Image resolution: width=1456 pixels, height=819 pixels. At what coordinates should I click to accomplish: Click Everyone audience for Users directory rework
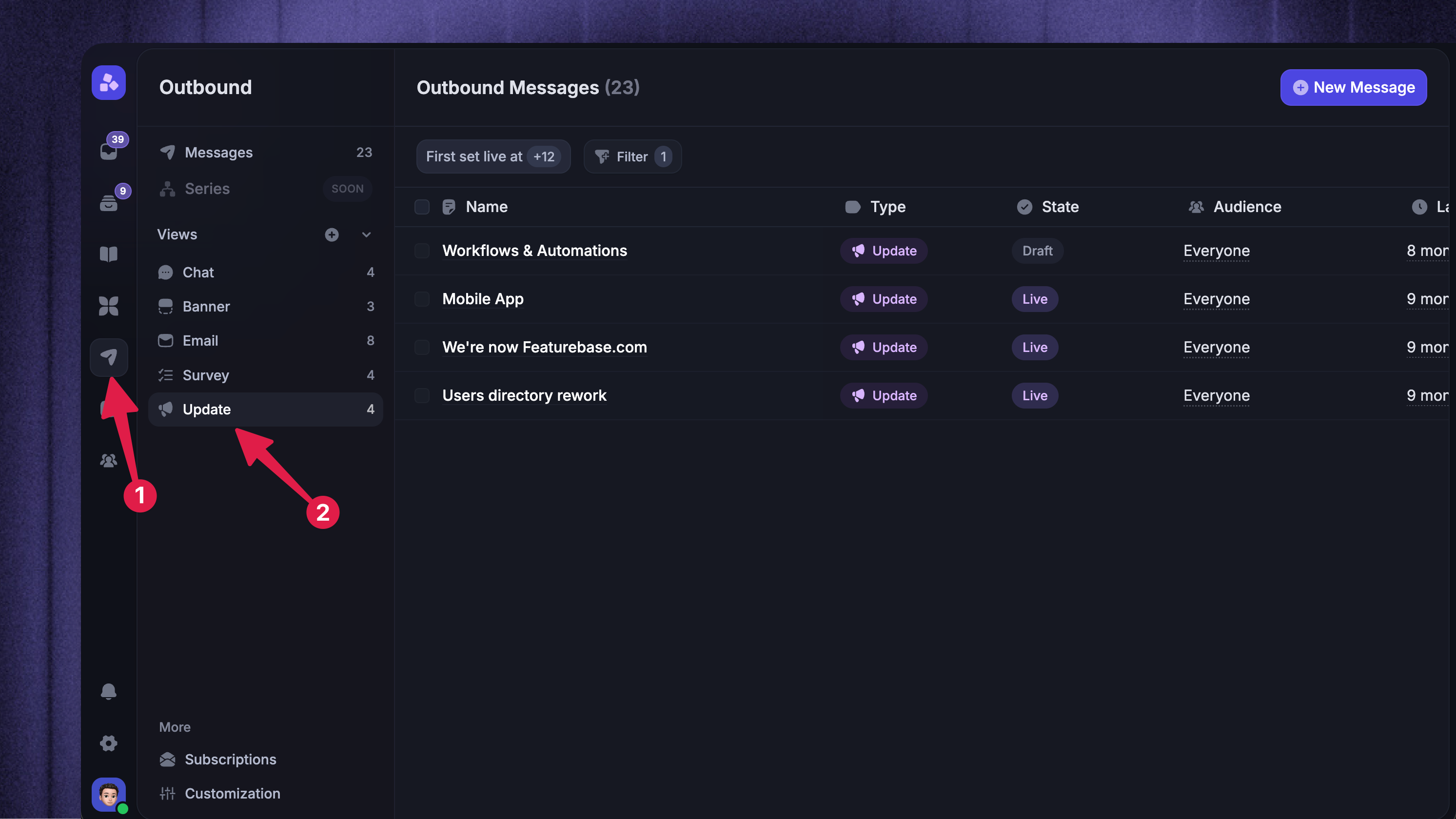tap(1217, 396)
